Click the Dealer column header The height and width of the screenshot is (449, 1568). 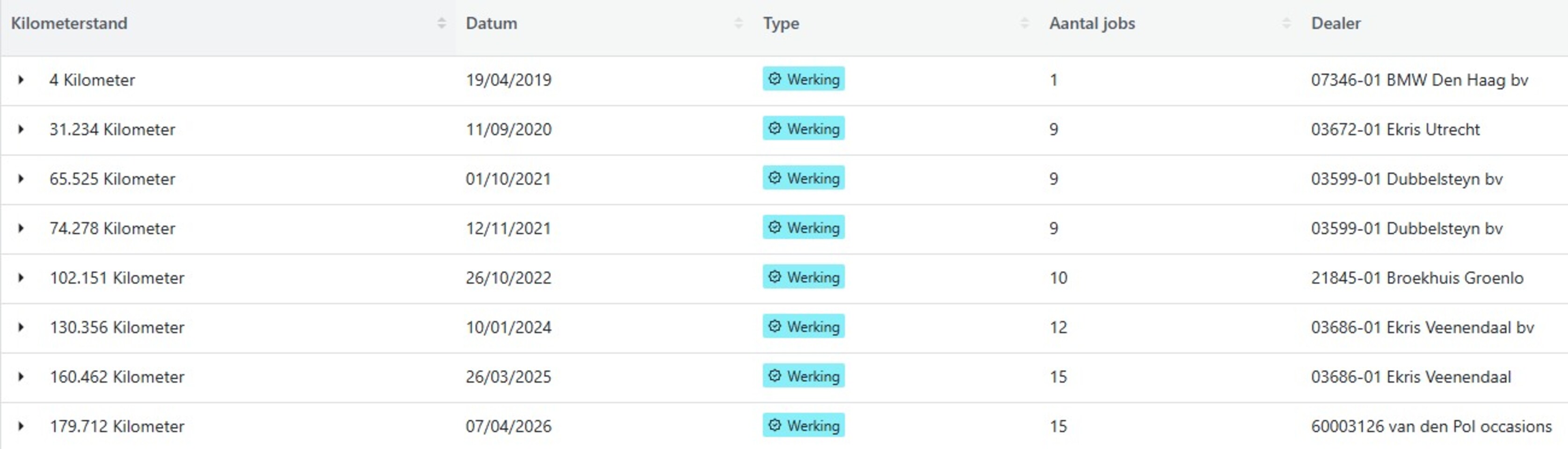(x=1336, y=23)
